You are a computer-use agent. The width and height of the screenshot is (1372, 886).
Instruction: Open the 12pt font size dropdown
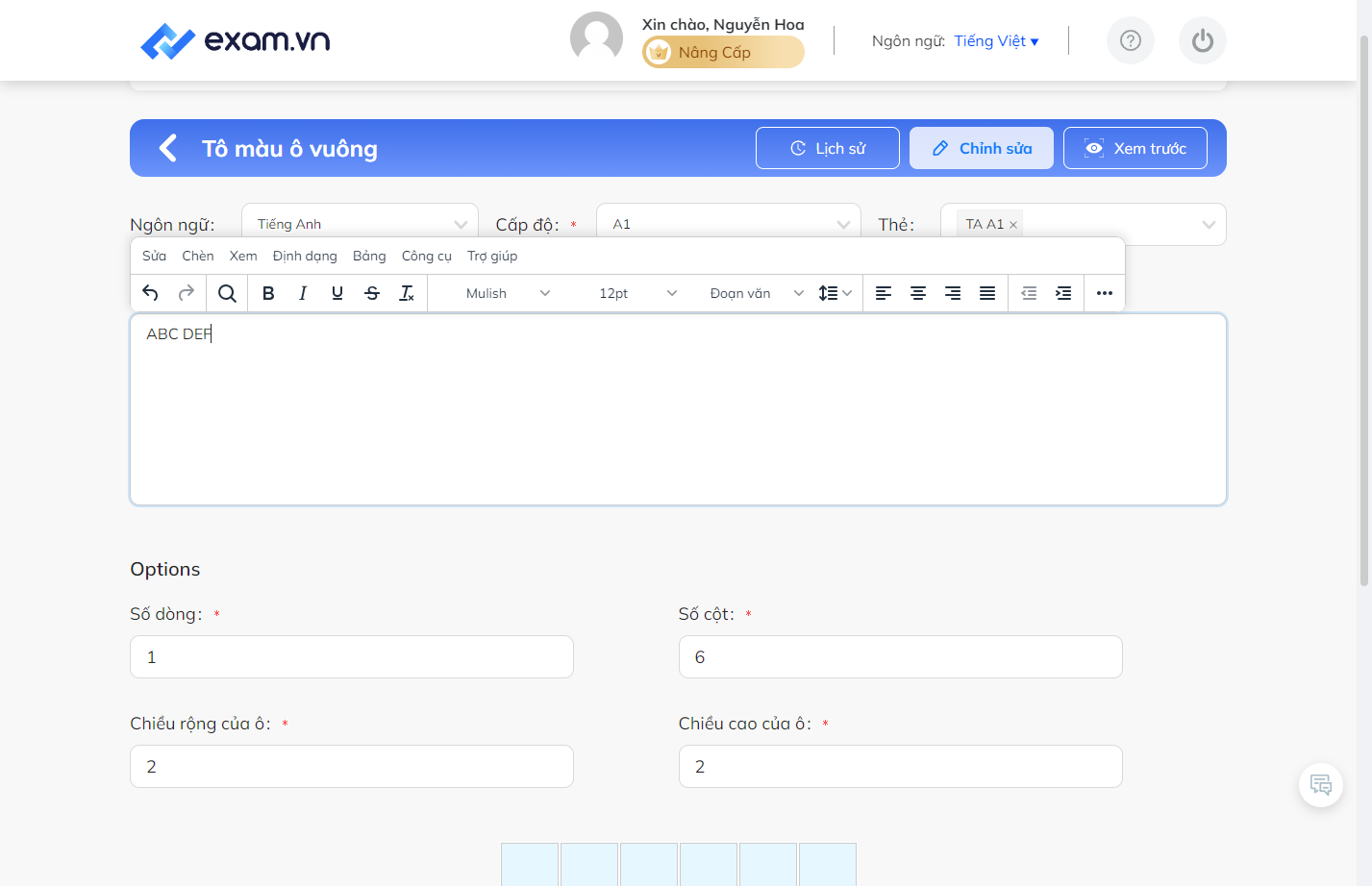point(637,293)
